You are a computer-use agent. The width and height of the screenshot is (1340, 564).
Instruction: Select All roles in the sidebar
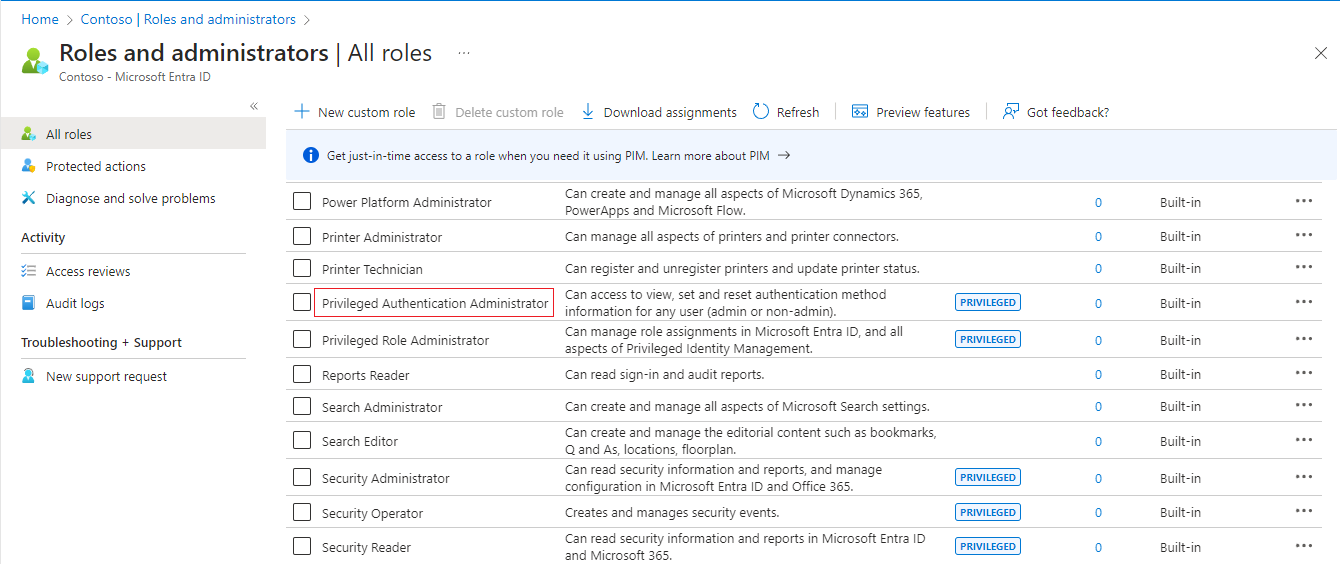pyautogui.click(x=133, y=134)
